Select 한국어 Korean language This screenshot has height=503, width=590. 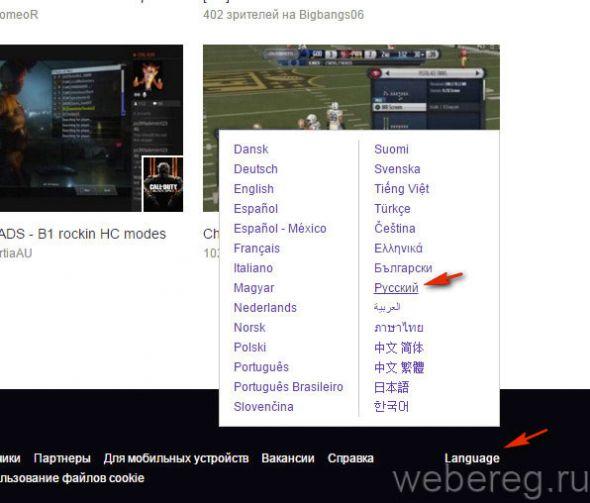(x=391, y=407)
